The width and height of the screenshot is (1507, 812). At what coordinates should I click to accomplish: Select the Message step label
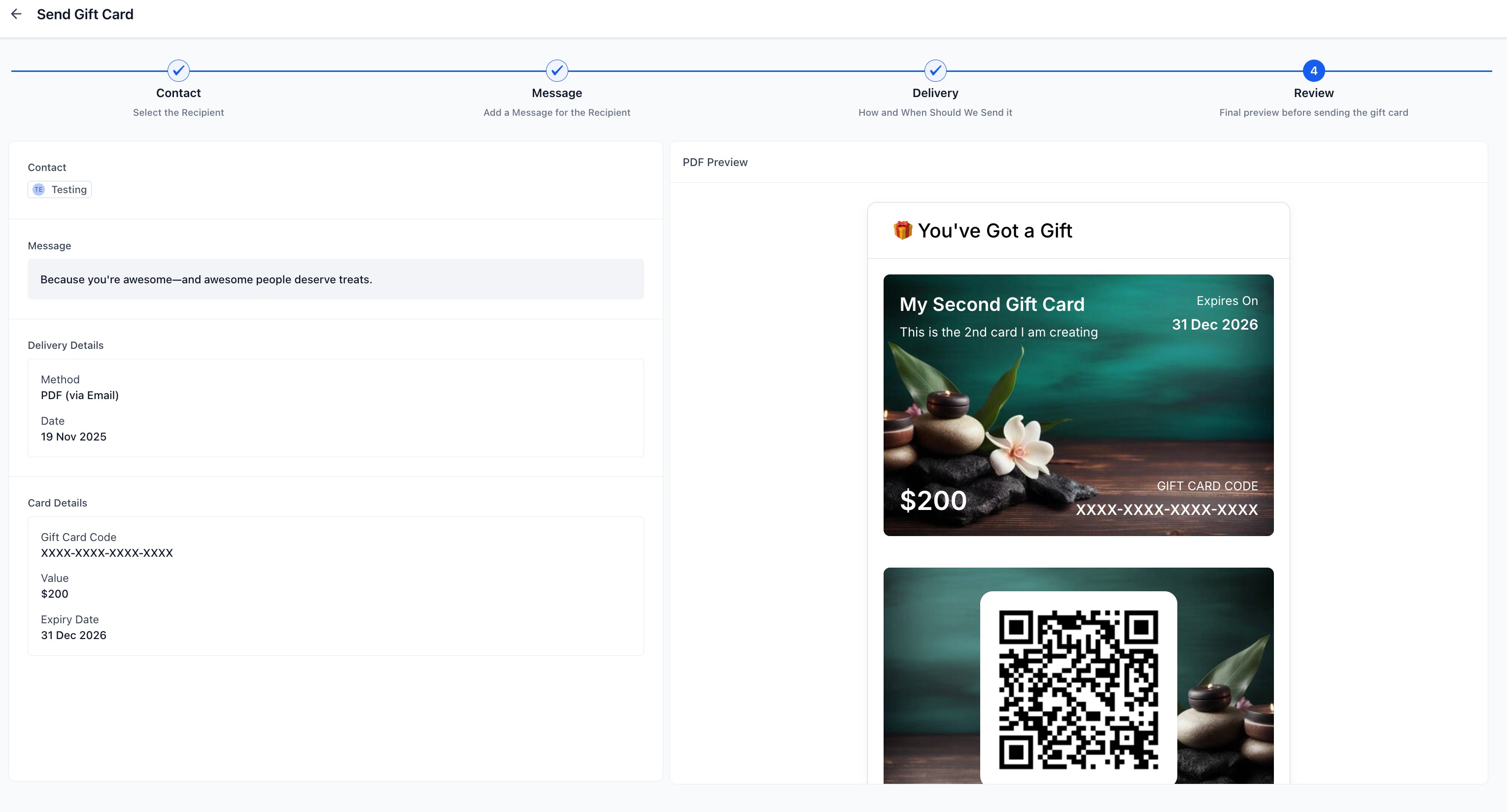coord(556,93)
